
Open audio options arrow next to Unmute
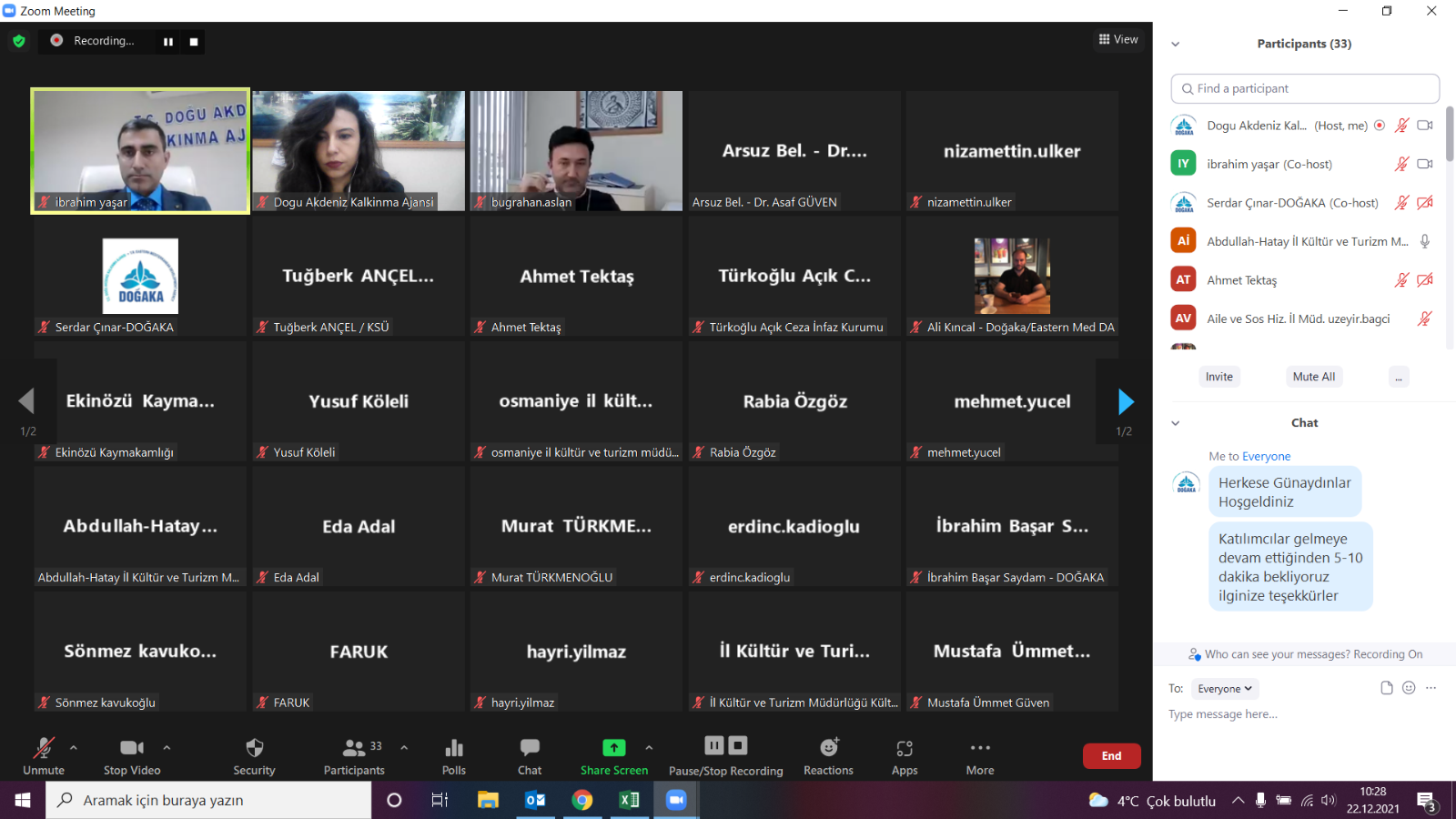[x=74, y=747]
